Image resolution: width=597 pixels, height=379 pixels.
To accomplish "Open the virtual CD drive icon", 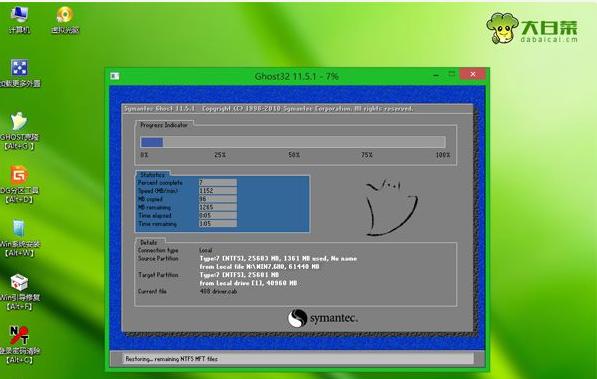I will pos(65,20).
